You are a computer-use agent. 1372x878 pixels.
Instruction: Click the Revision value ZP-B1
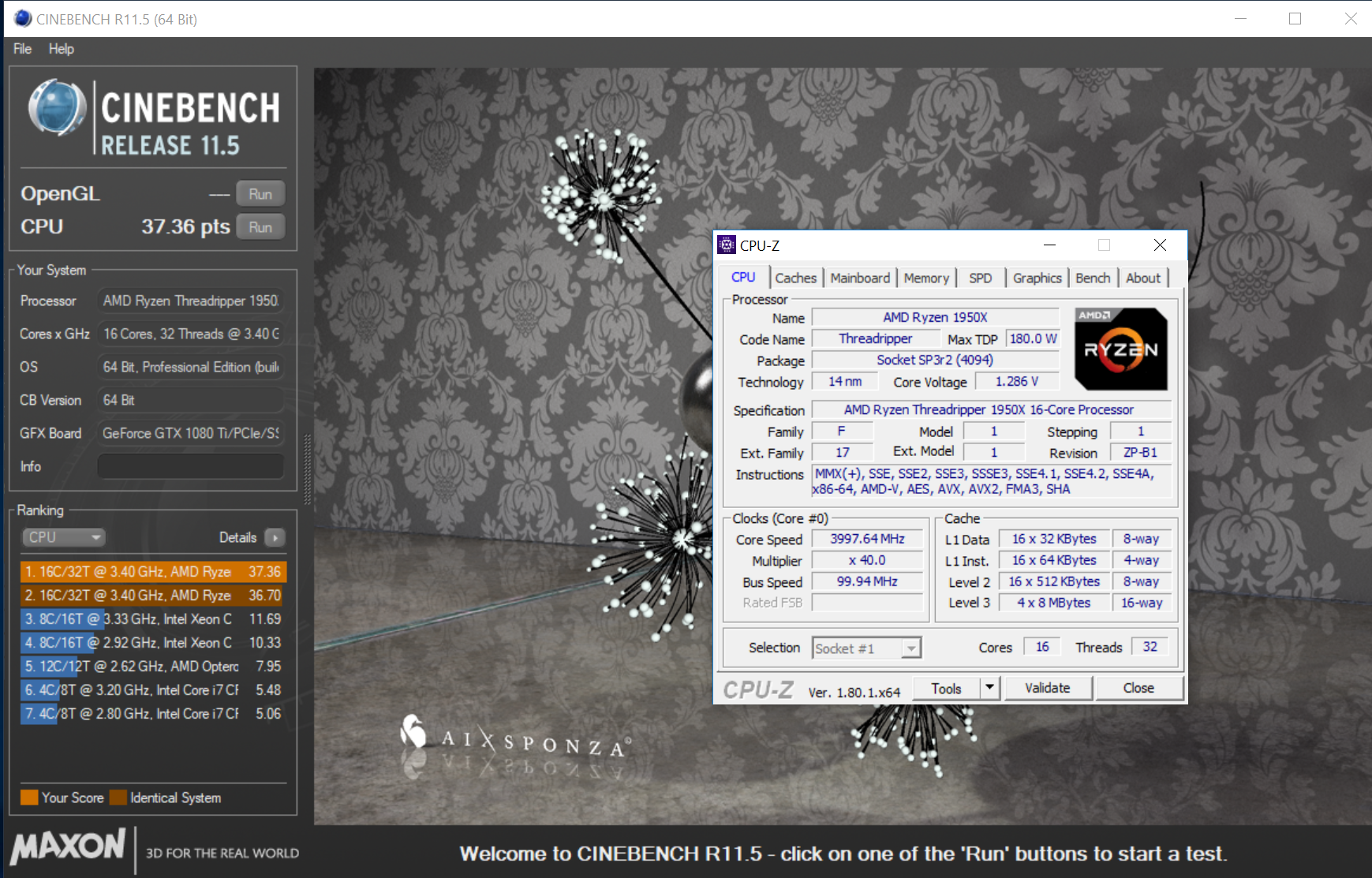[1140, 453]
